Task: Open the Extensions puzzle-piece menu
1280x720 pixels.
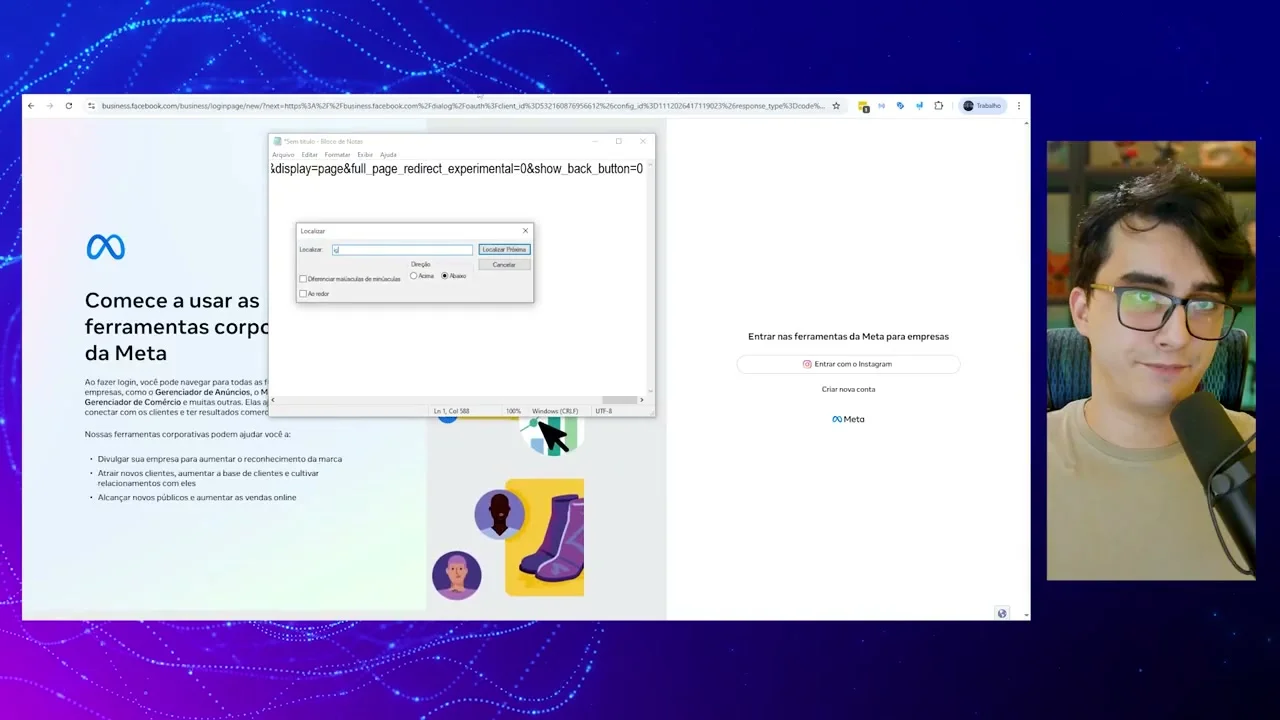Action: 938,106
